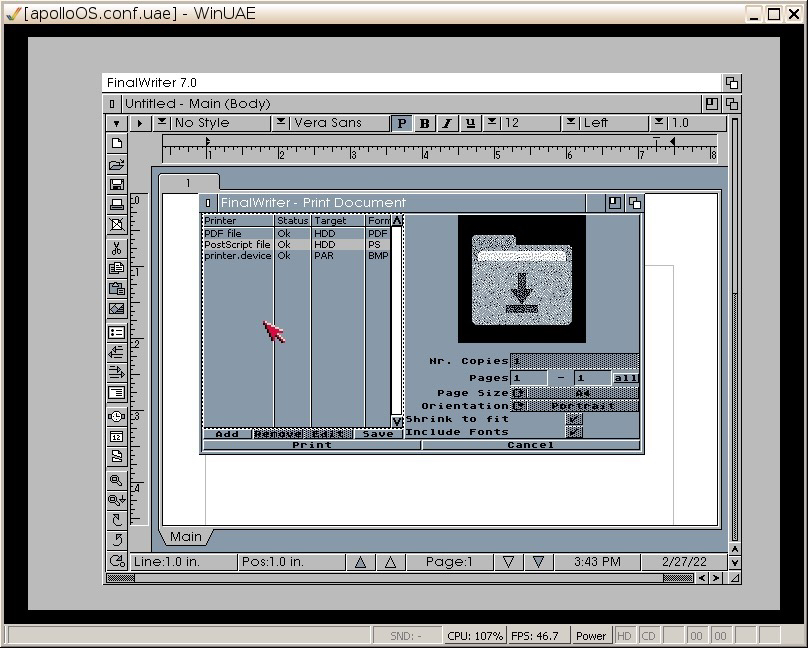Click the bullet list icon

click(117, 332)
